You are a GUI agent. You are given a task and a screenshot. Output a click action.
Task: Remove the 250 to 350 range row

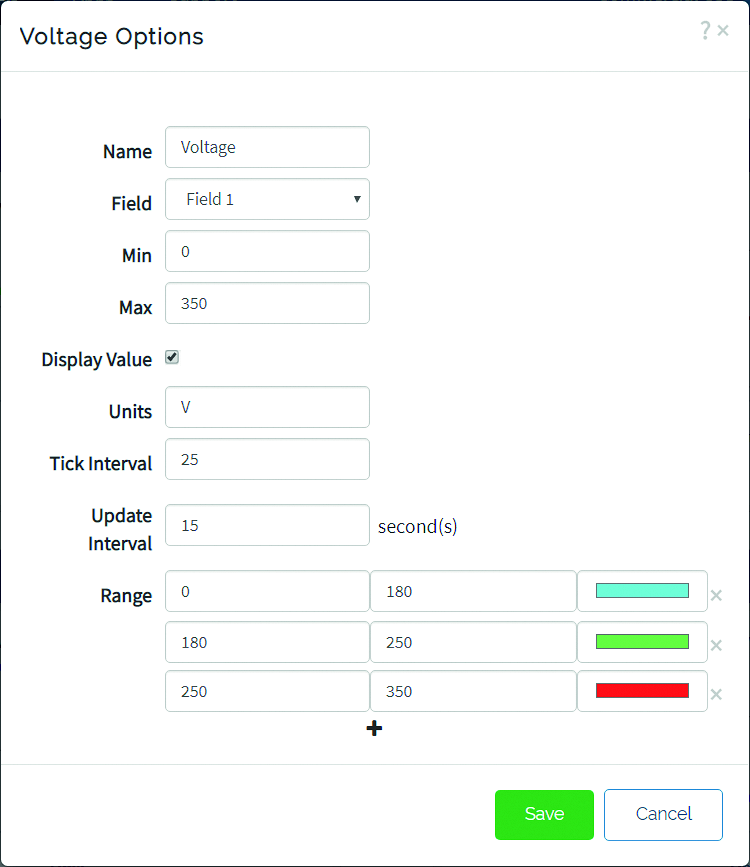coord(716,694)
